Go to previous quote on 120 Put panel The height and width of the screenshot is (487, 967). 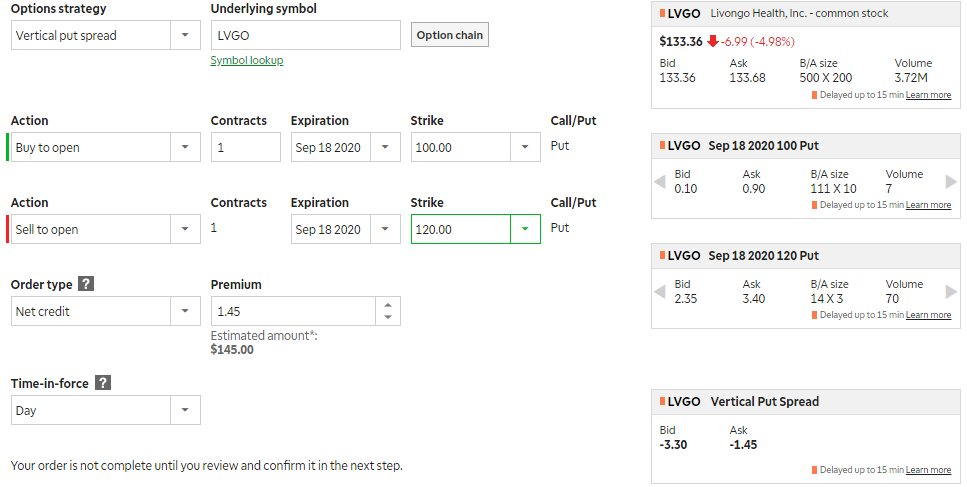coord(659,292)
